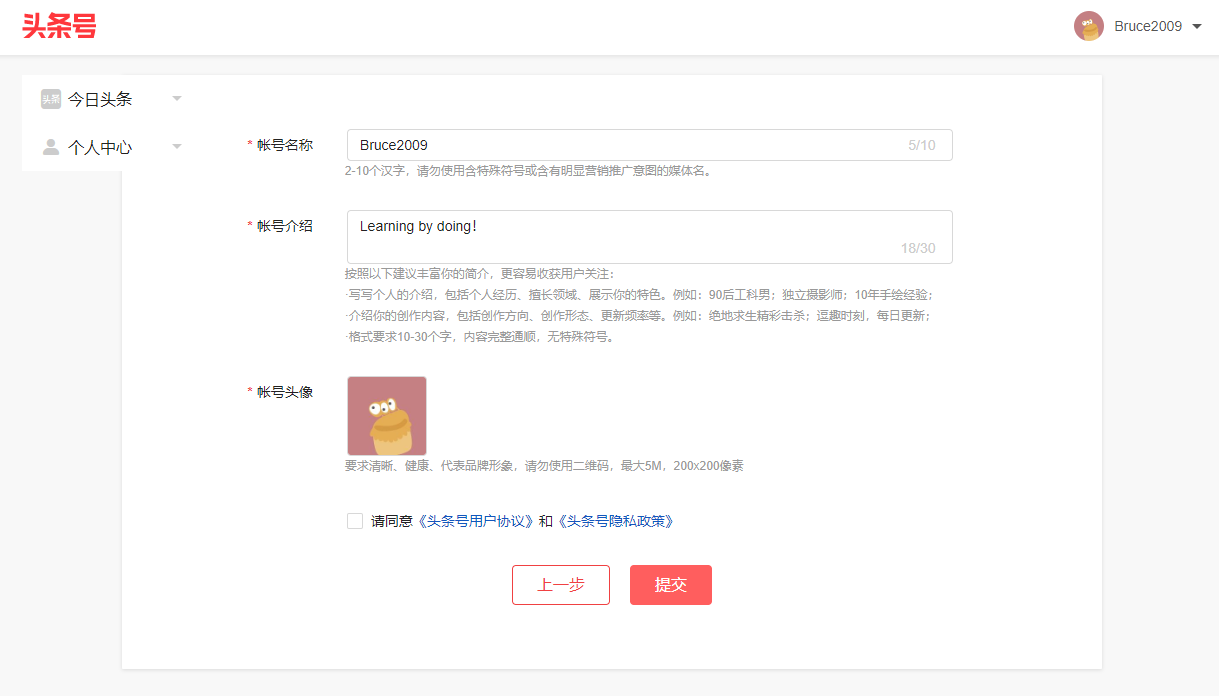Expand the 今日头条 sidebar arrow
The height and width of the screenshot is (696, 1219).
177,99
